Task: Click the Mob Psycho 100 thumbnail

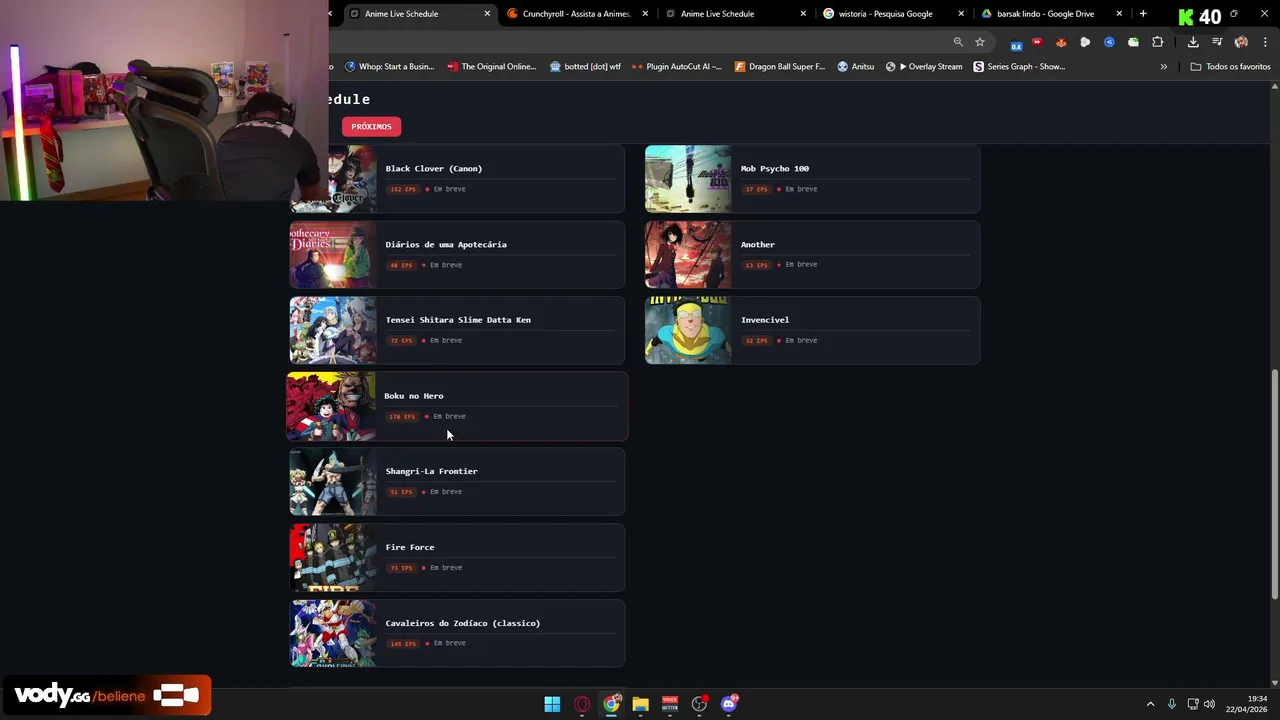Action: 688,179
